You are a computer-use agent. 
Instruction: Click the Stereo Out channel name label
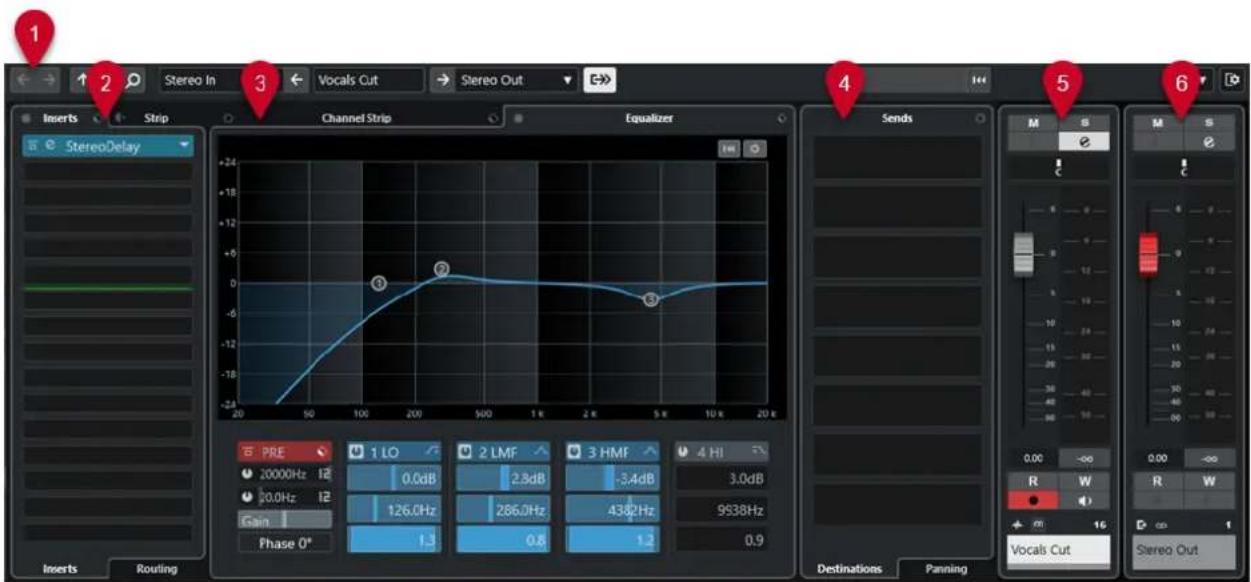1183,550
